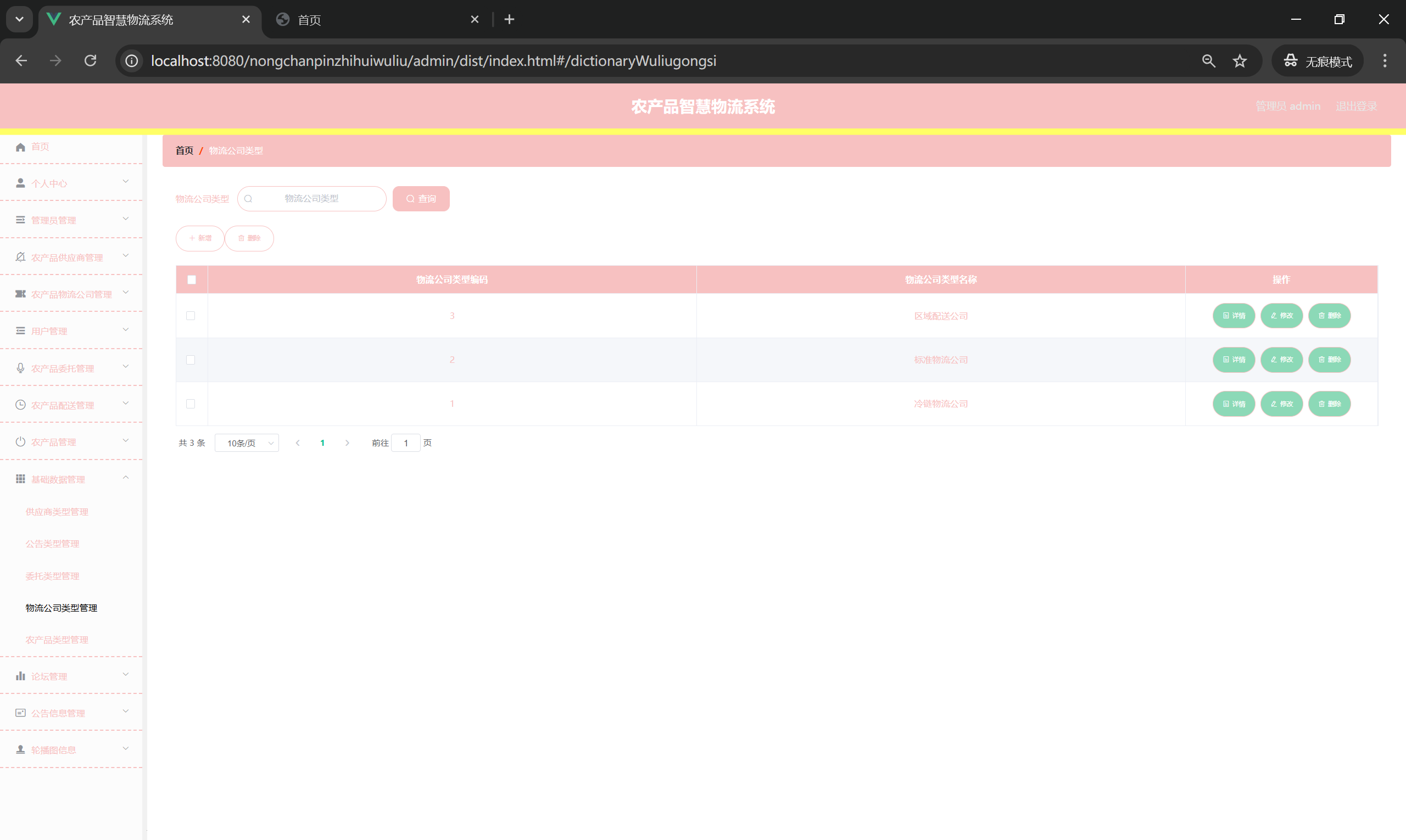This screenshot has width=1406, height=840.
Task: Click the browser reload icon
Action: coord(90,61)
